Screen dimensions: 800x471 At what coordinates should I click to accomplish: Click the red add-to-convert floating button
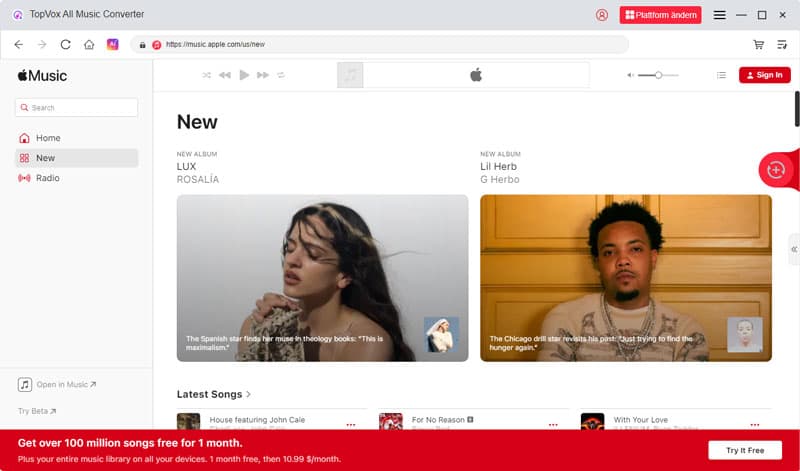point(775,170)
